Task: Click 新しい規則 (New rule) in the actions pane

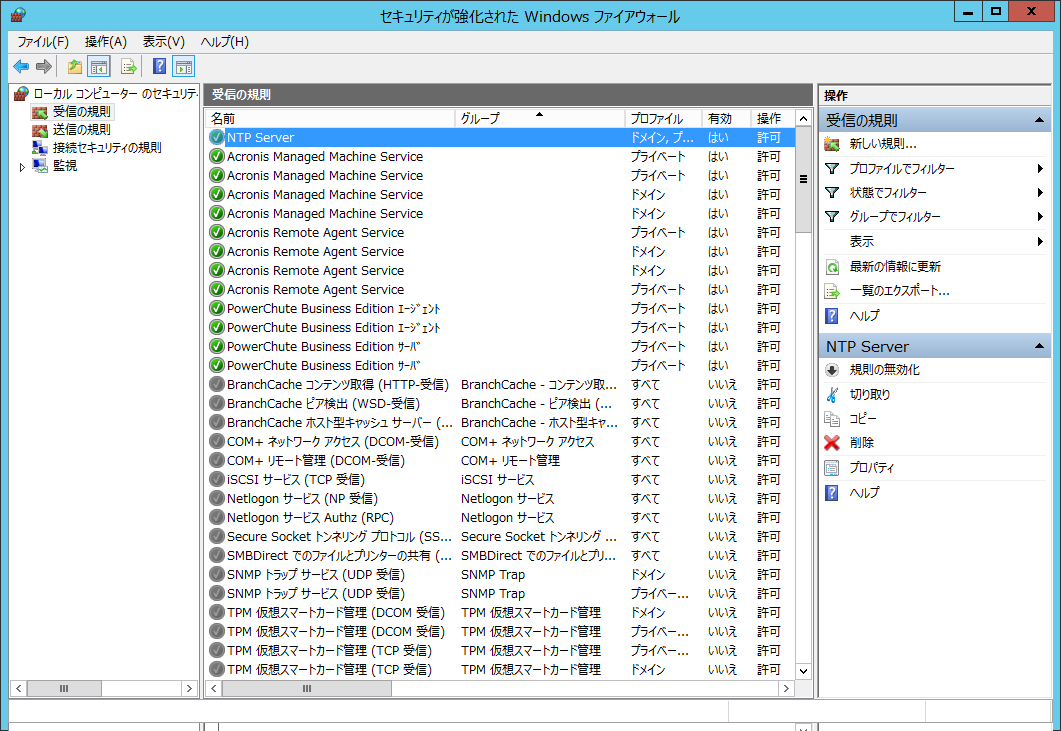Action: 882,144
